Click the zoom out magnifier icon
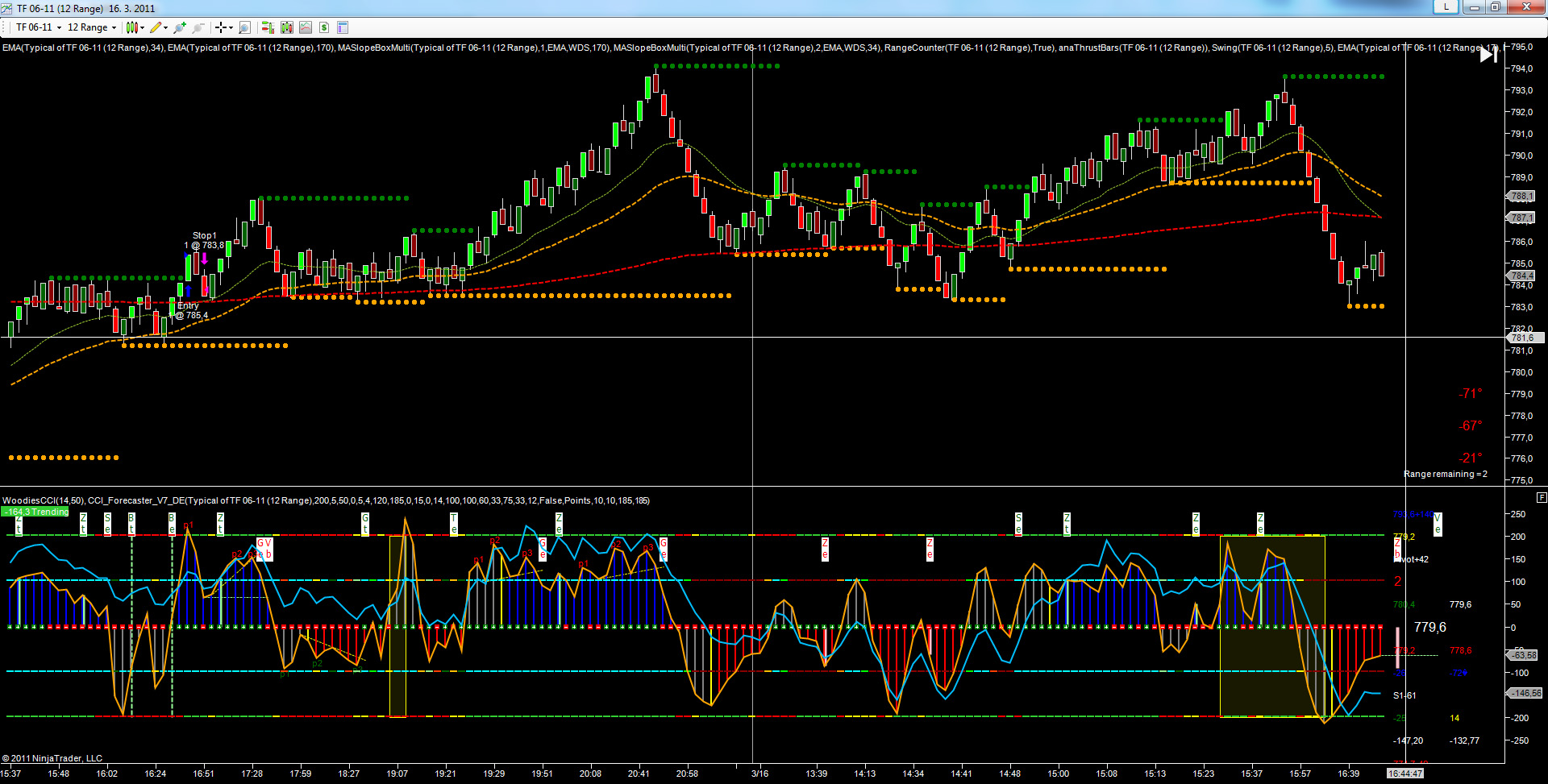Image resolution: width=1548 pixels, height=784 pixels. coord(198,27)
